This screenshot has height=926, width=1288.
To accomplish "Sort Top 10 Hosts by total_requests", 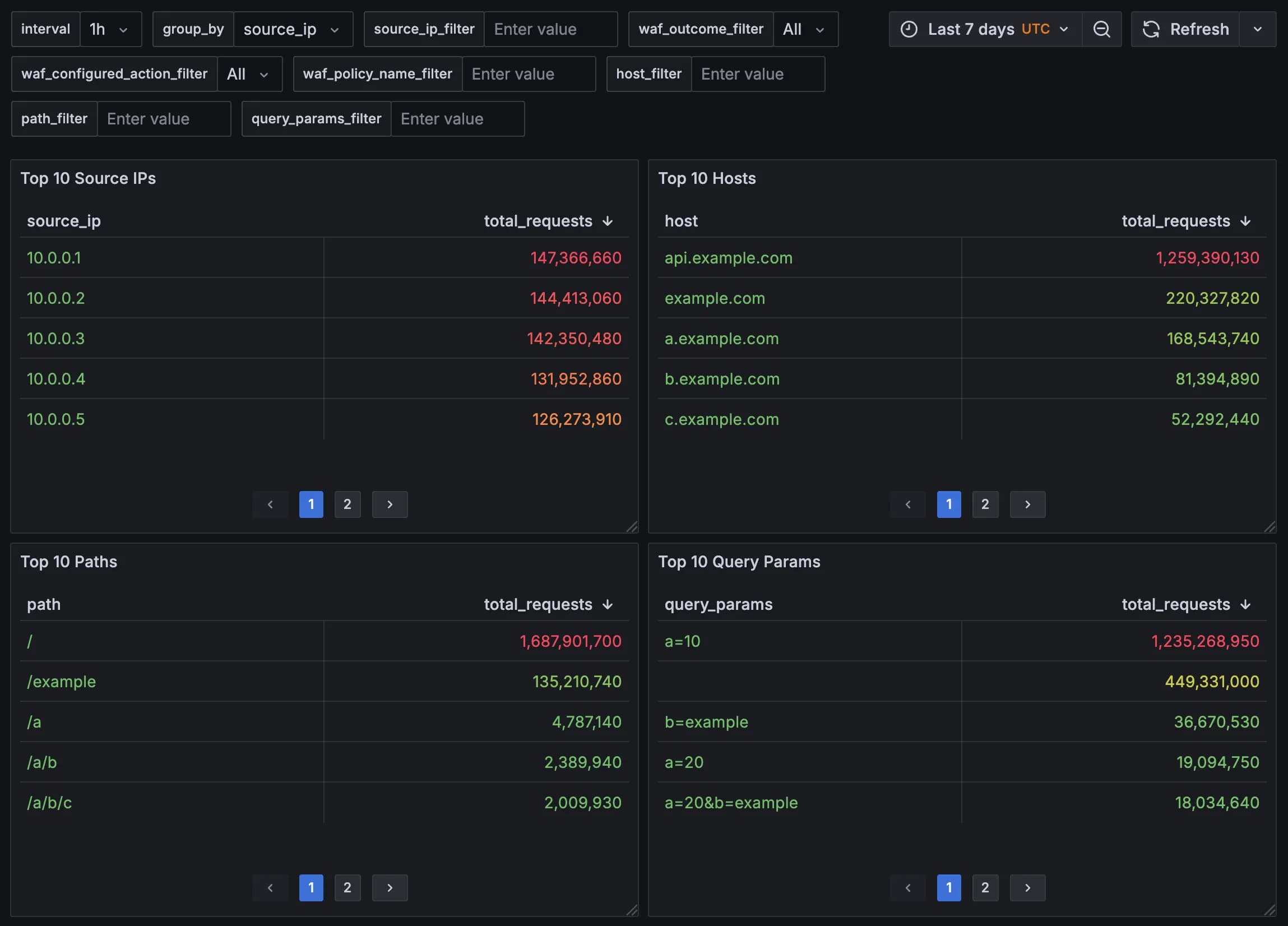I will (x=1186, y=221).
